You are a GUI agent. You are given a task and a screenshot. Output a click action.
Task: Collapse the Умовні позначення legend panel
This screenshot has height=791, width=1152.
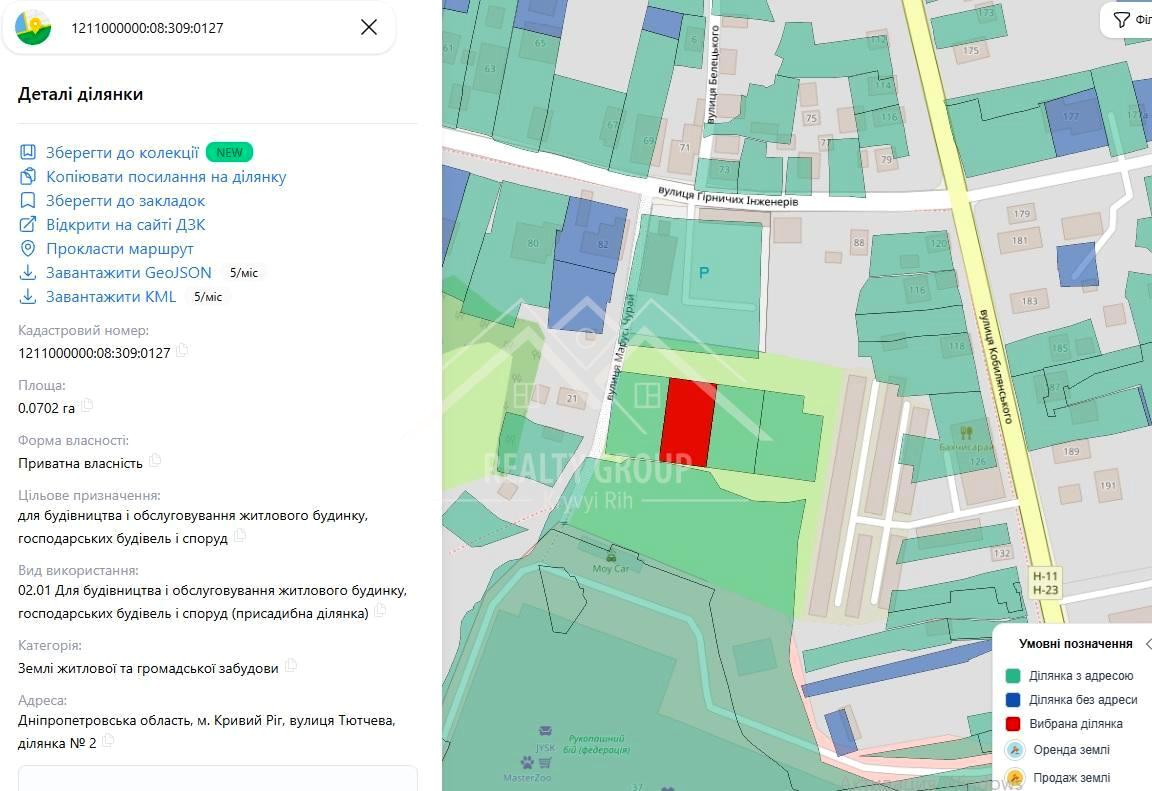tap(1147, 644)
